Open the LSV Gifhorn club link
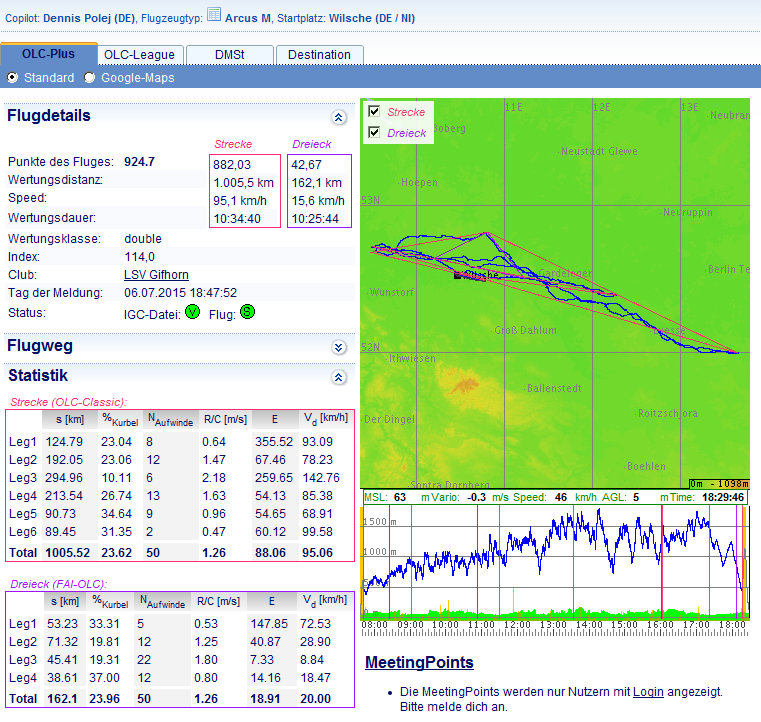This screenshot has height=722, width=761. [156, 275]
